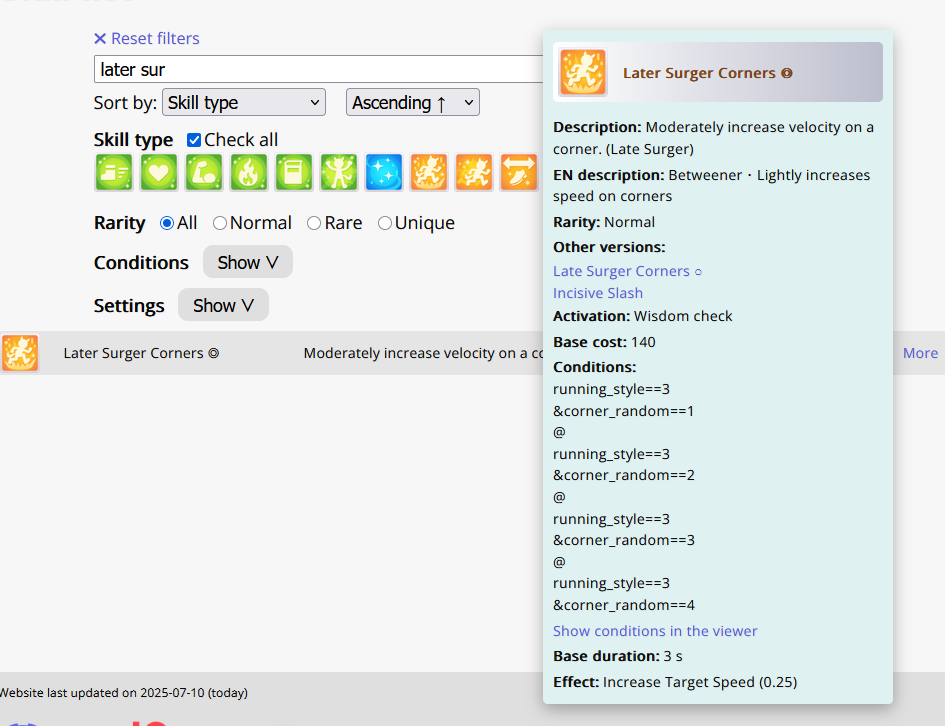The height and width of the screenshot is (726, 945).
Task: Expand the Conditions Show section
Action: pyautogui.click(x=248, y=262)
